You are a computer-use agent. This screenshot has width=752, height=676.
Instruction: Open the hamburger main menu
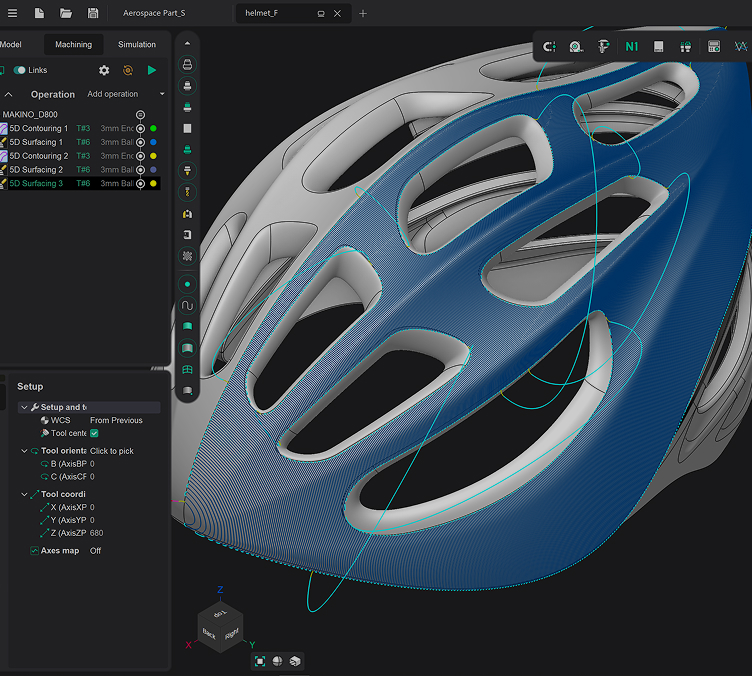tap(12, 13)
